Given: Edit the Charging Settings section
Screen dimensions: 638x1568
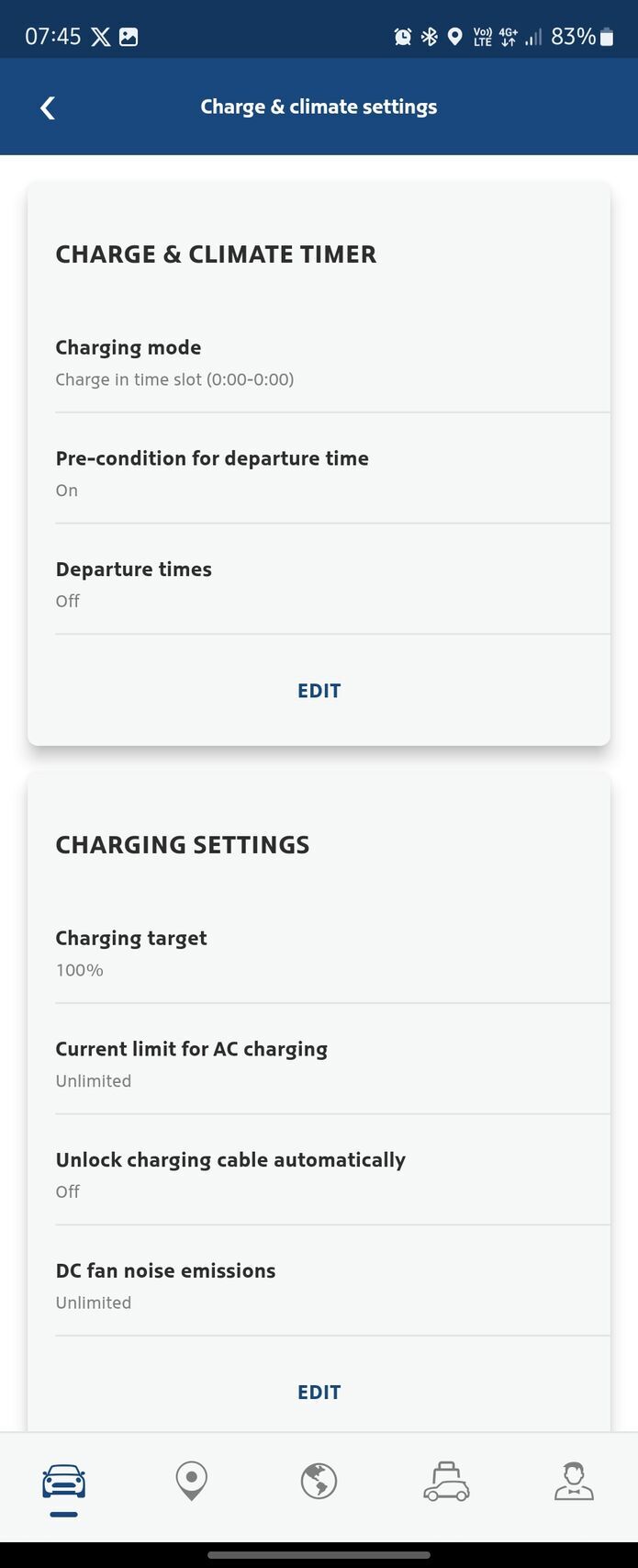Looking at the screenshot, I should [319, 1393].
